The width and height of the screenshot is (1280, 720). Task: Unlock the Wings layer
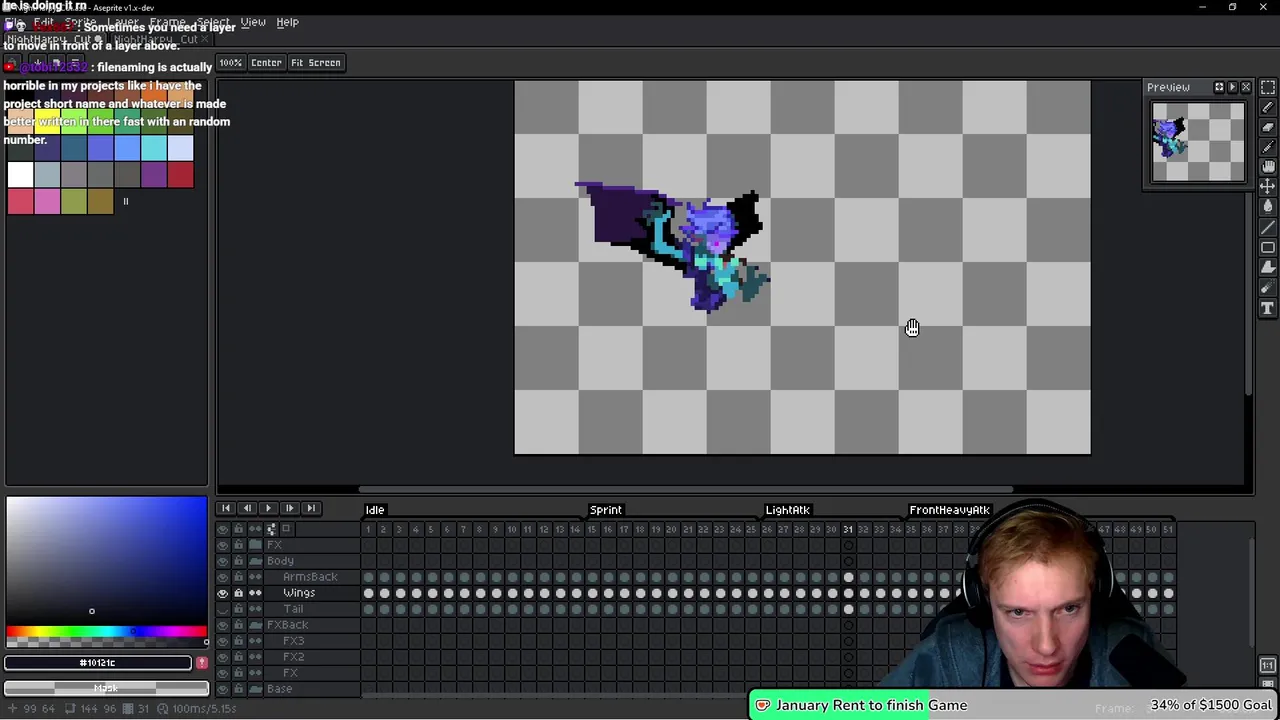(238, 593)
